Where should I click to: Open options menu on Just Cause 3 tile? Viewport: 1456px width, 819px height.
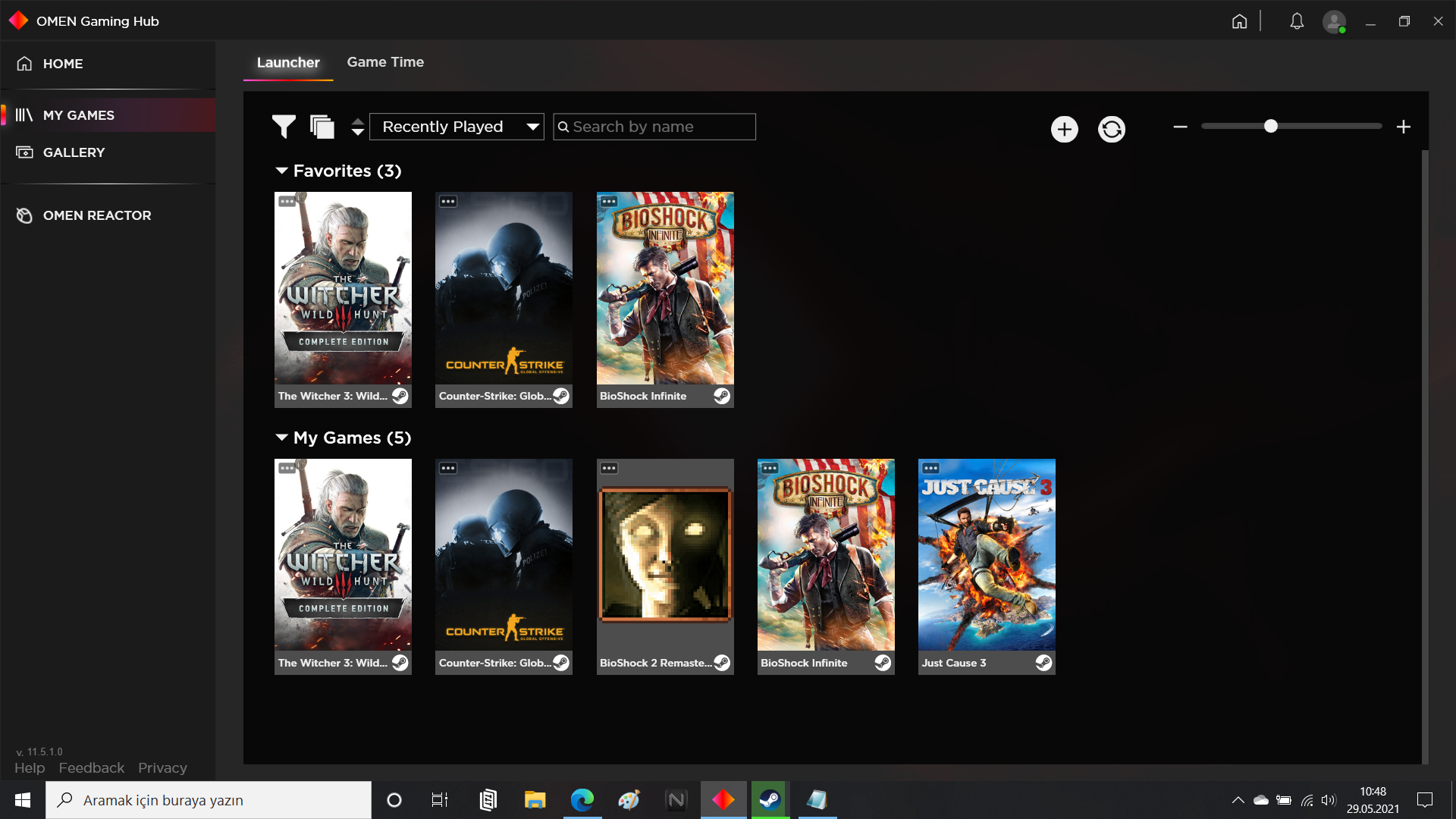pyautogui.click(x=930, y=468)
